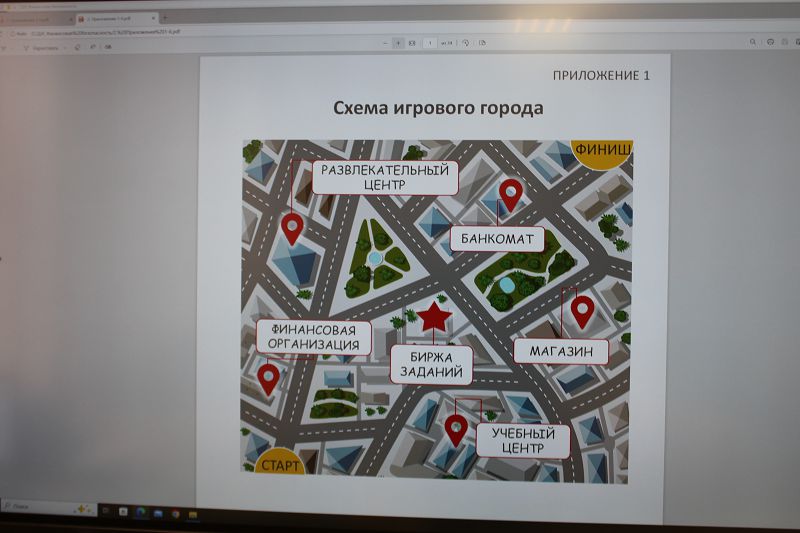Click the fit-to-page icon in PDF toolbar

point(413,43)
